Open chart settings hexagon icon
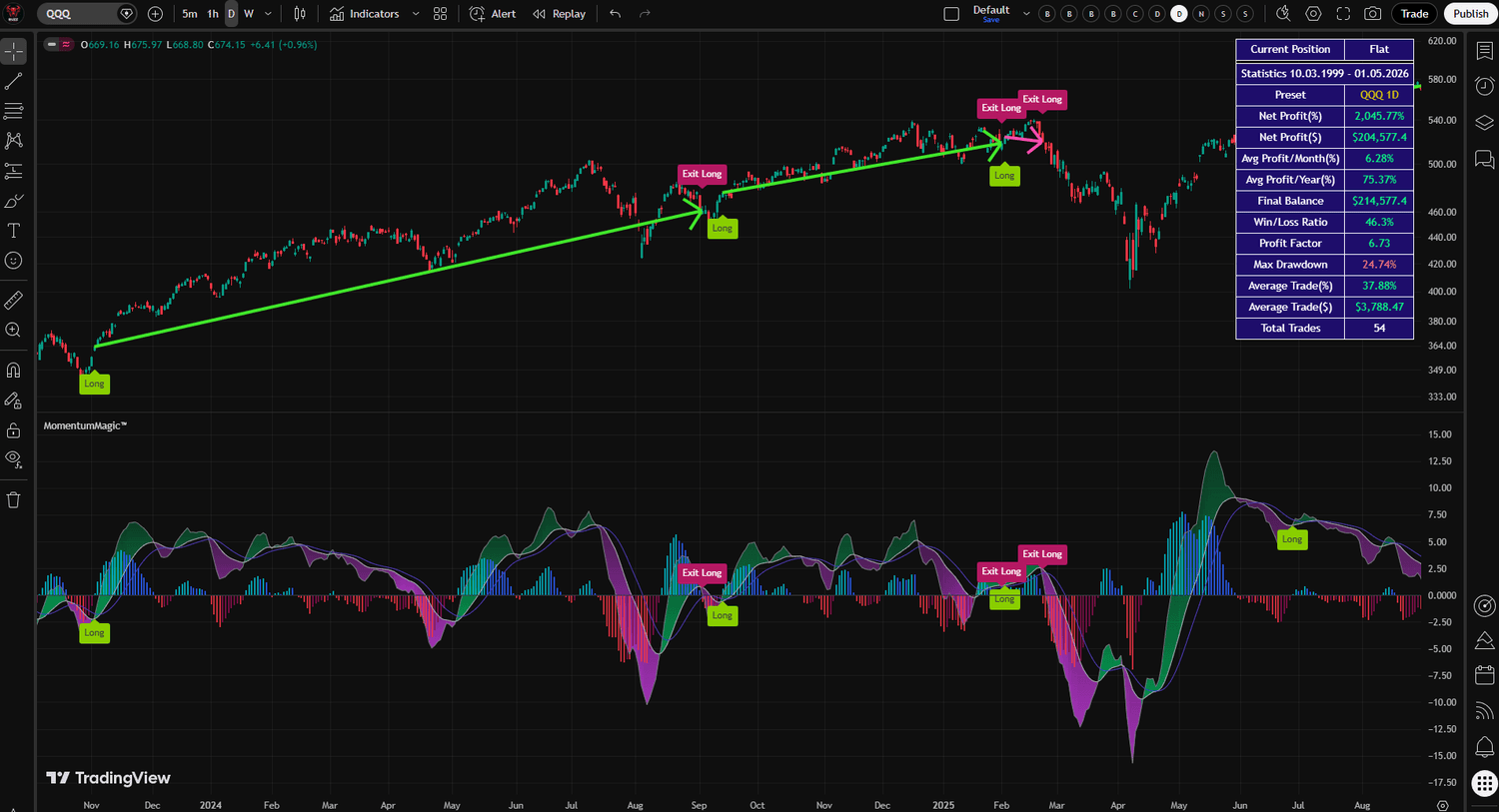This screenshot has height=812, width=1499. tap(1313, 14)
